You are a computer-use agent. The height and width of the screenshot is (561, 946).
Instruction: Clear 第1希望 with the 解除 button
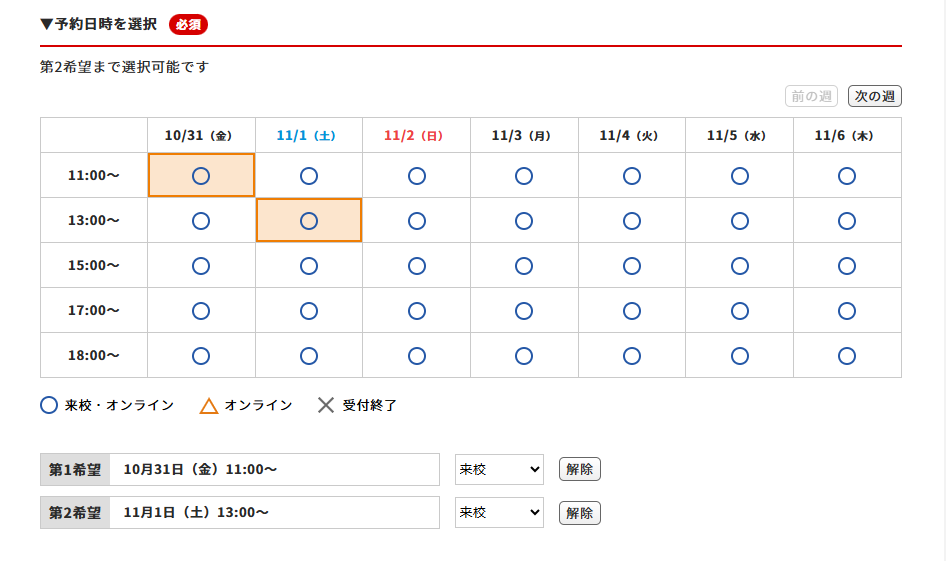[x=579, y=469]
